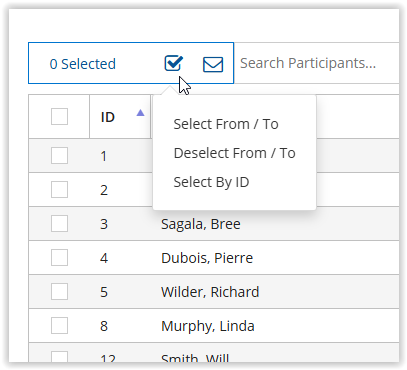
Task: Toggle the select-all header checkbox
Action: click(x=59, y=116)
